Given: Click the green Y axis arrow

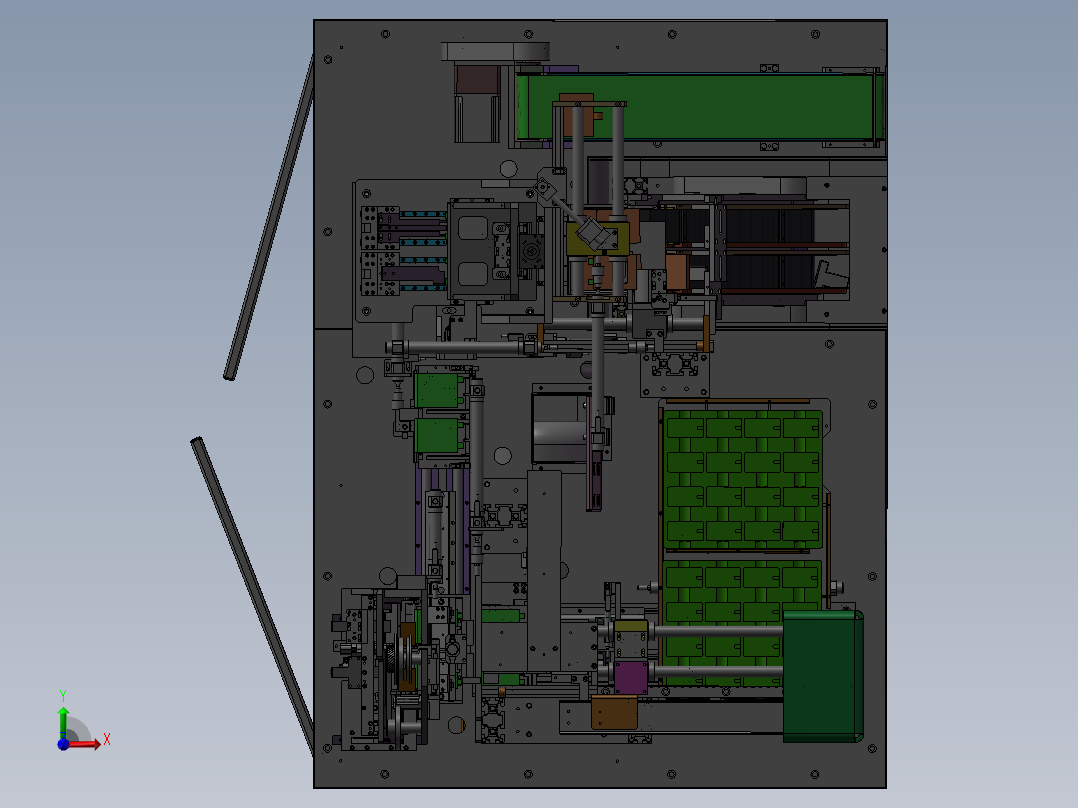Looking at the screenshot, I should [x=63, y=716].
